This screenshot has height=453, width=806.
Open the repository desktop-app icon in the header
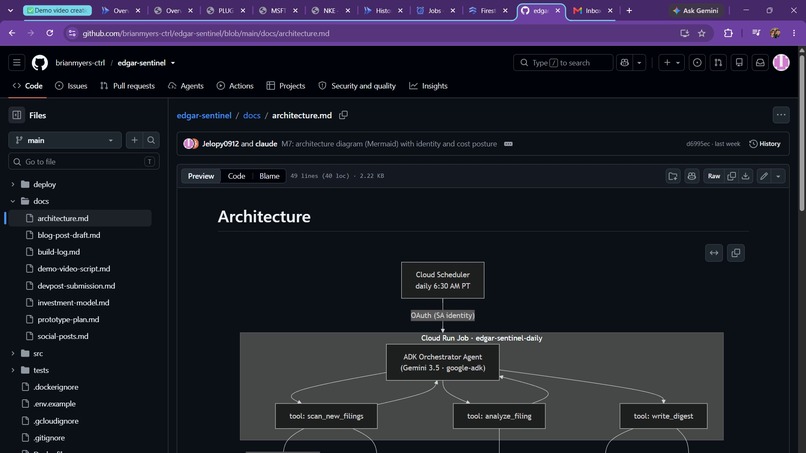click(739, 63)
